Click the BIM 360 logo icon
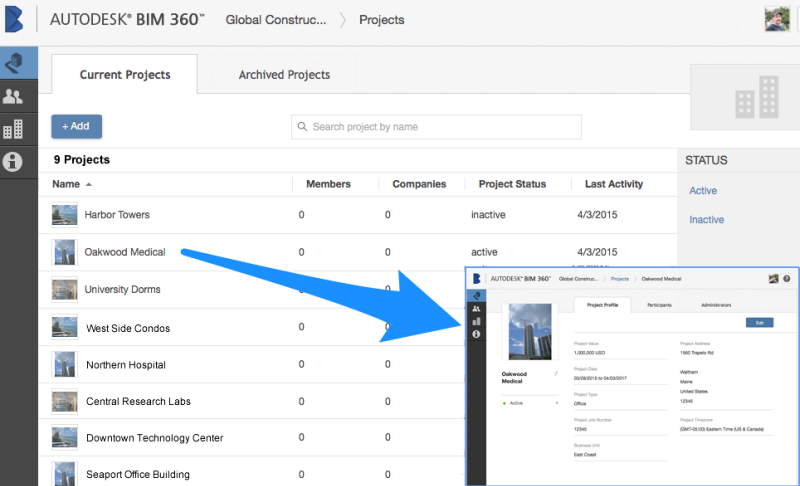Image resolution: width=800 pixels, height=486 pixels. tap(14, 19)
